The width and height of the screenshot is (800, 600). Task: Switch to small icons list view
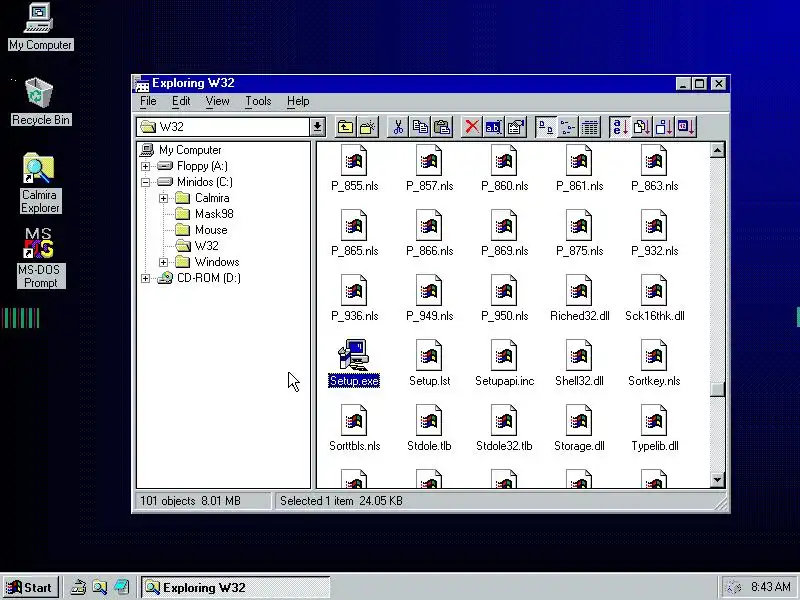coord(567,127)
